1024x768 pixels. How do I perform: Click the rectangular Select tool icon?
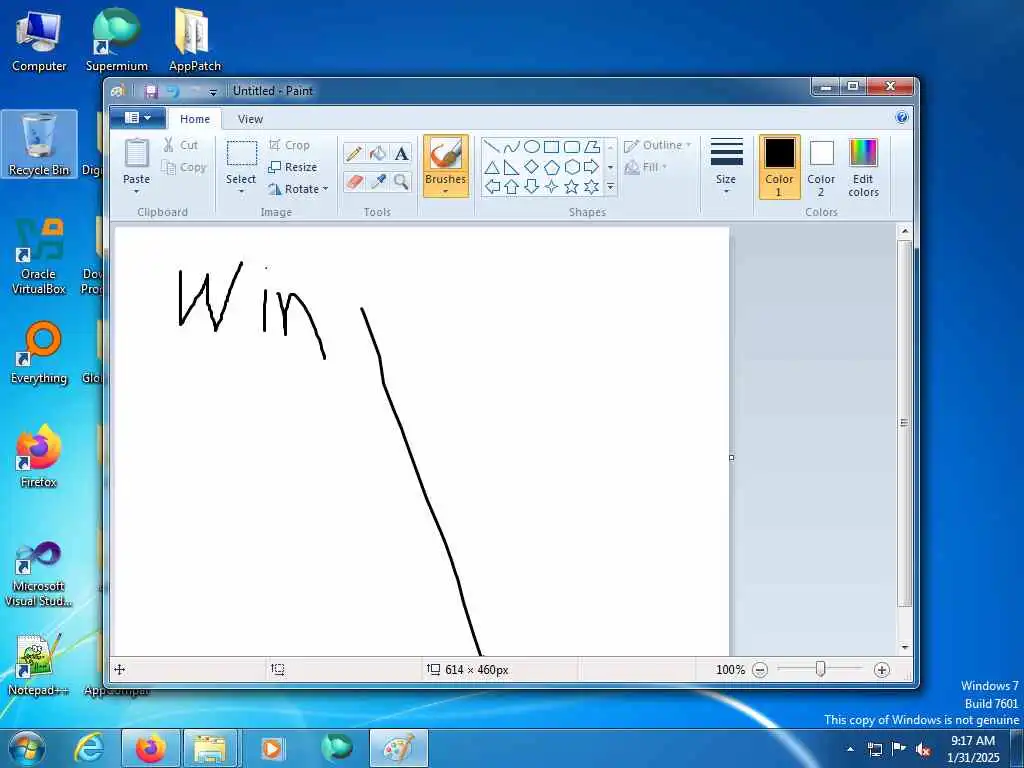click(242, 154)
